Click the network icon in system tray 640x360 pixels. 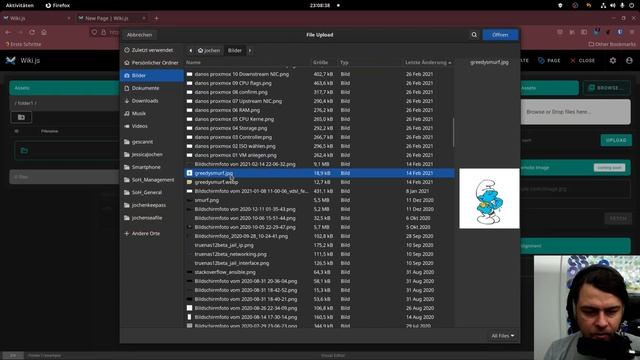coord(603,5)
